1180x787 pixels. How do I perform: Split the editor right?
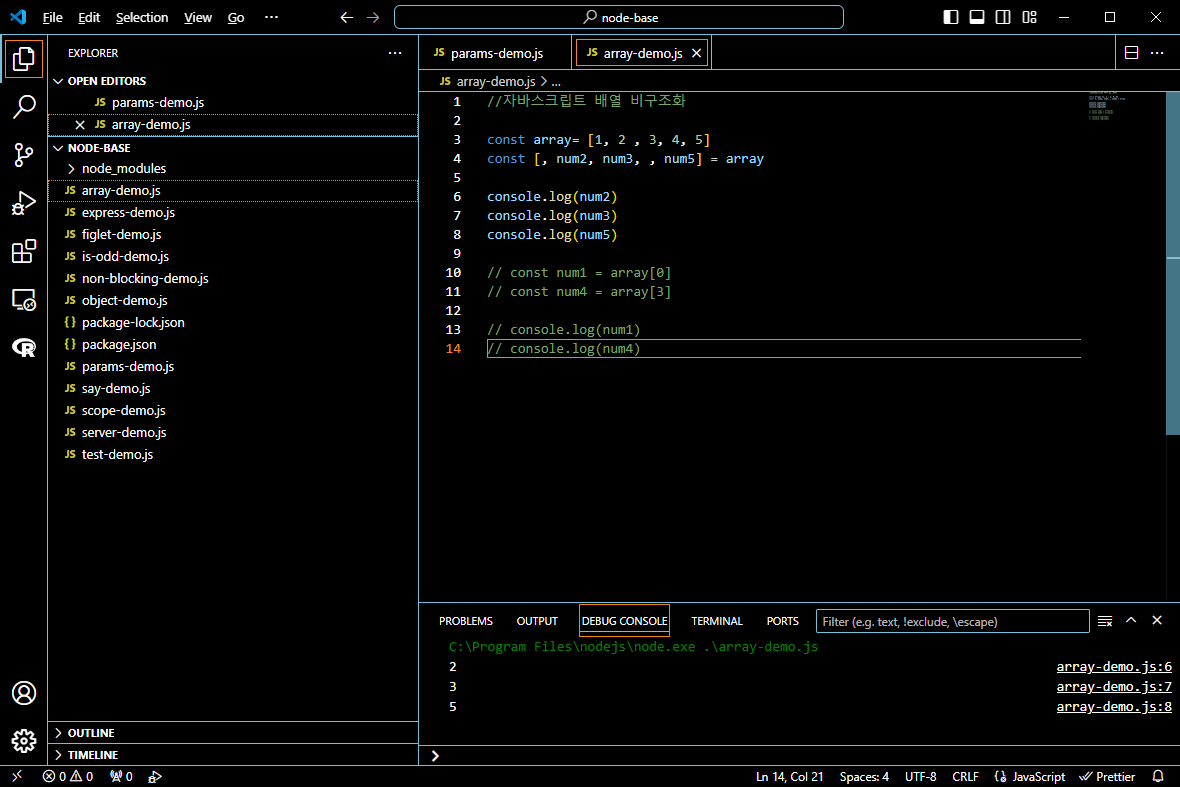(x=1131, y=53)
